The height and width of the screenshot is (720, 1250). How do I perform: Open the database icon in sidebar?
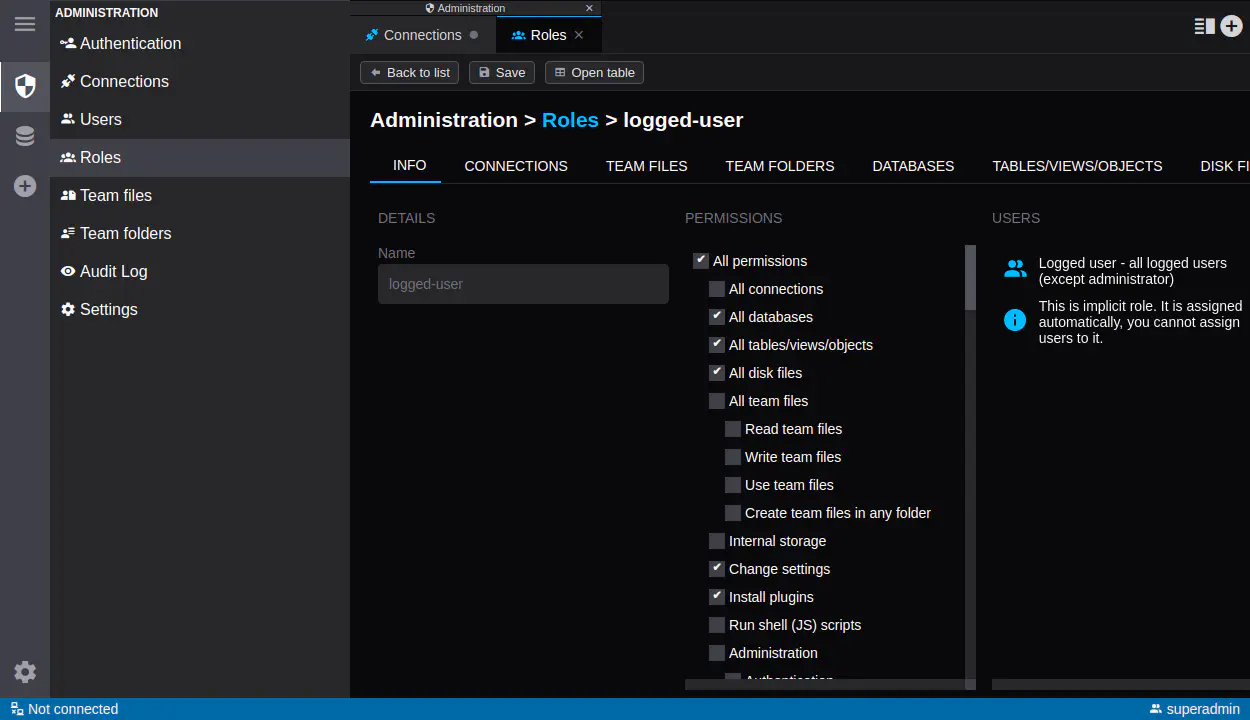point(25,136)
